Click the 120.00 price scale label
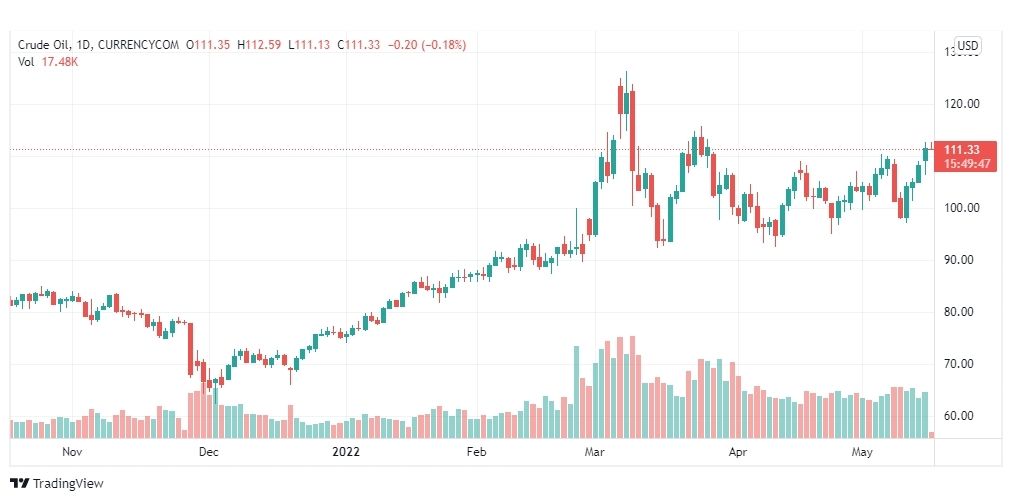Screen dimensions: 1012x501 [x=960, y=103]
